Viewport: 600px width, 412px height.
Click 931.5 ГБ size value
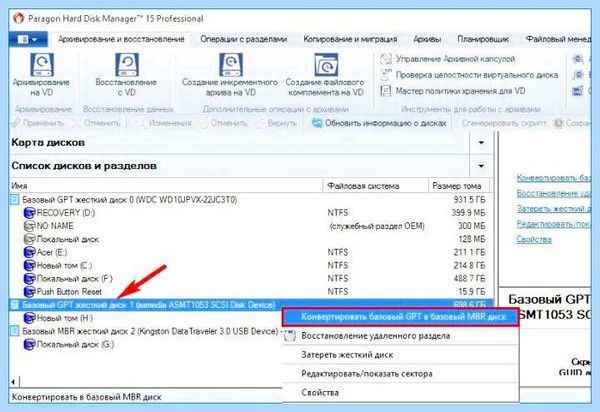[x=469, y=200]
